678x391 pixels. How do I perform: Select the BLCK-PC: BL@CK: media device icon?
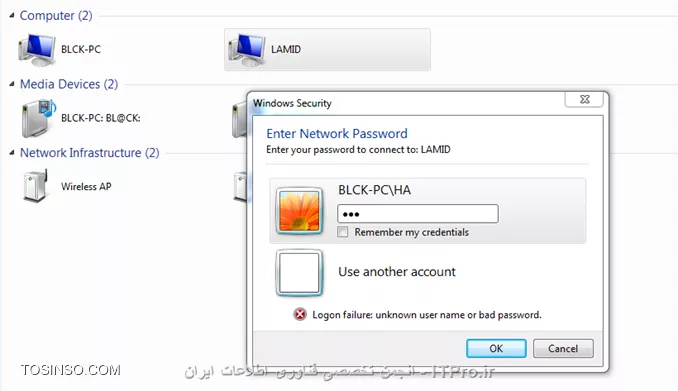click(x=39, y=118)
